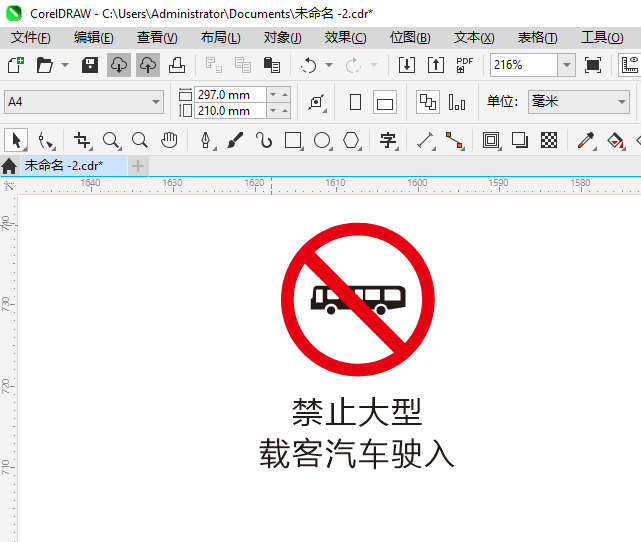Click the page height field 210.0 mm
641x542 pixels.
point(230,110)
